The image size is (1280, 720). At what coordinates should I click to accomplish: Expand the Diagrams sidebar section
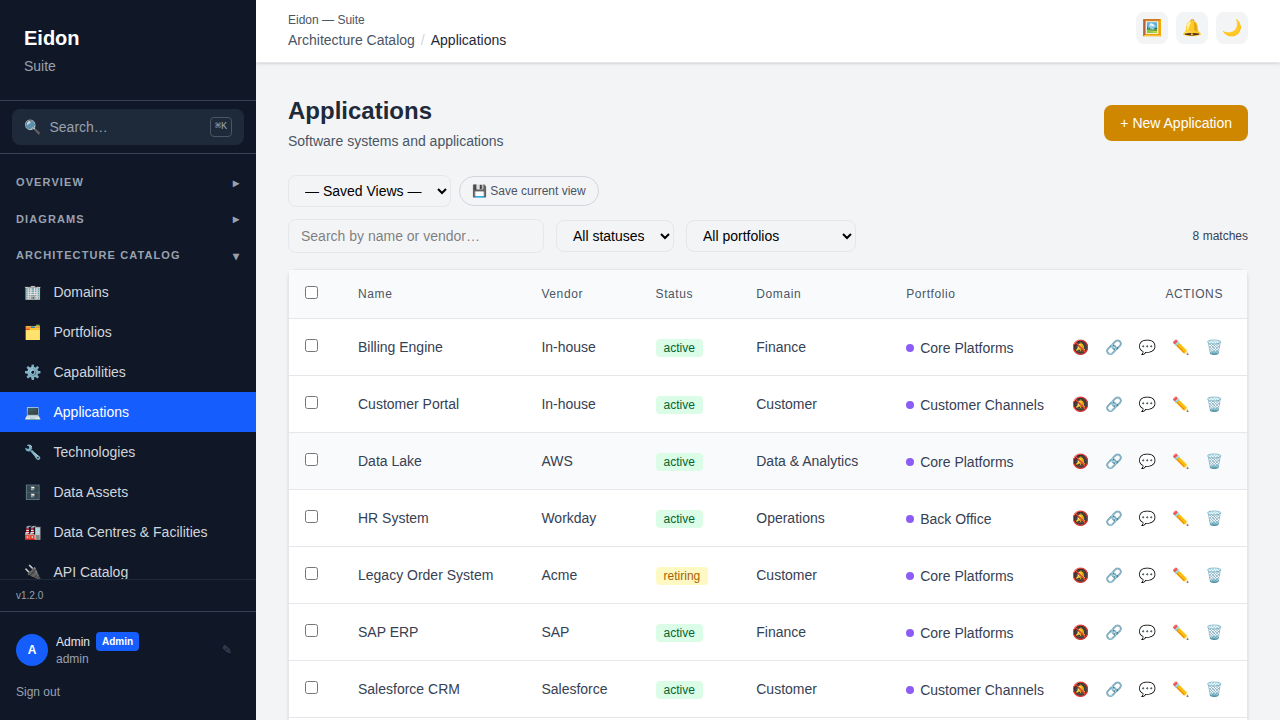pyautogui.click(x=128, y=219)
